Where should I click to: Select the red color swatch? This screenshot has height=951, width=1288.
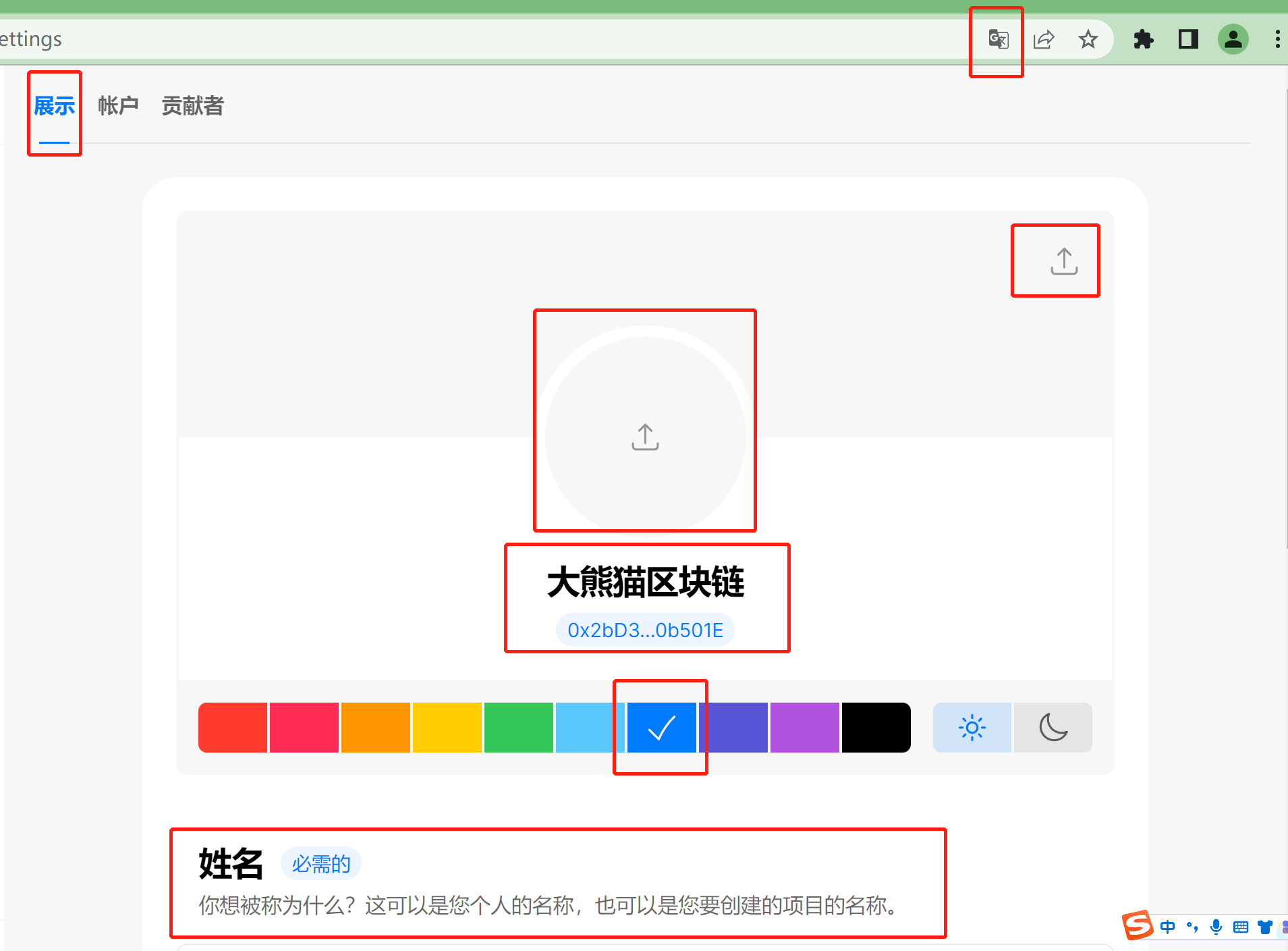(x=233, y=728)
